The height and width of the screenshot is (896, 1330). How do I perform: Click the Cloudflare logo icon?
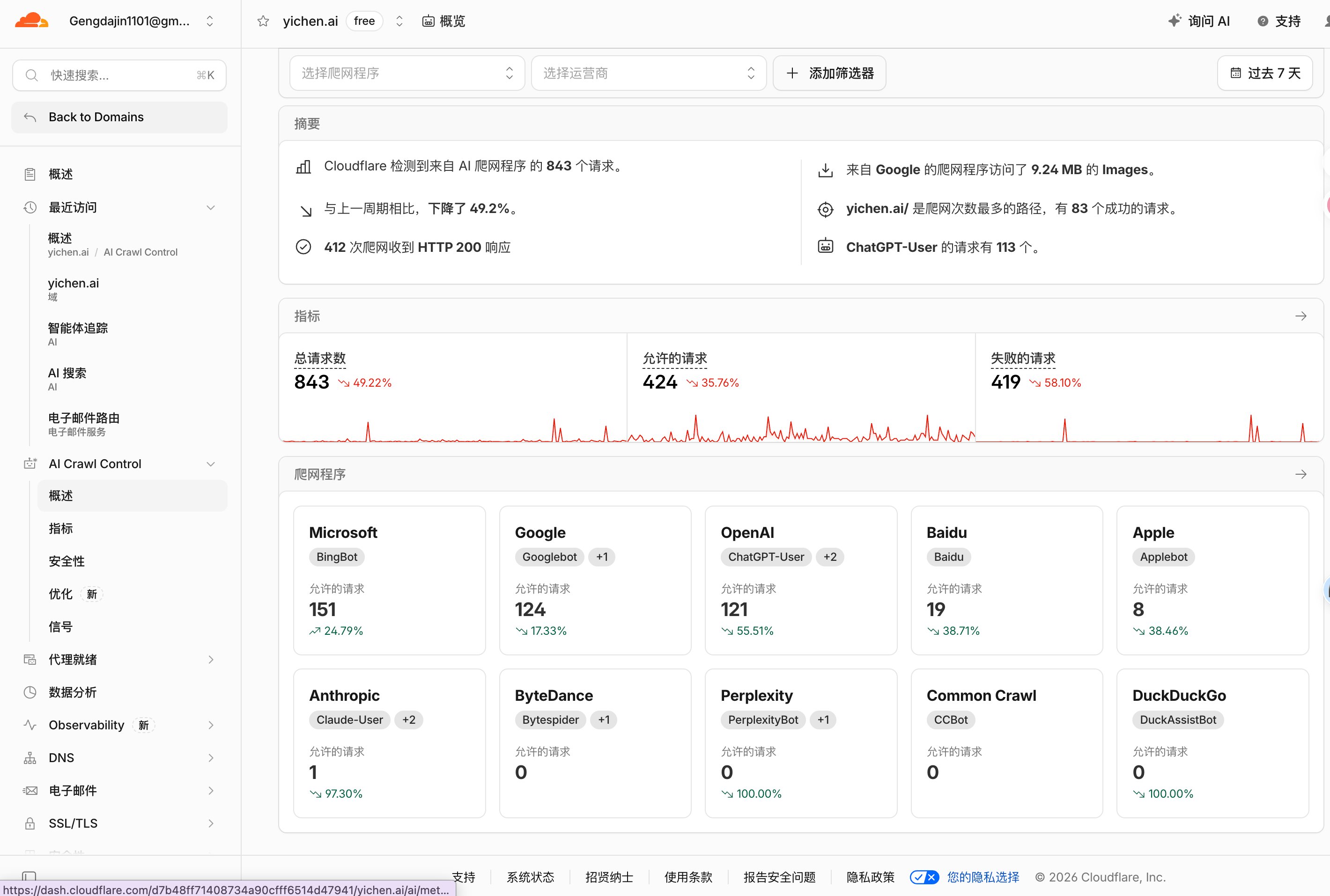[31, 21]
